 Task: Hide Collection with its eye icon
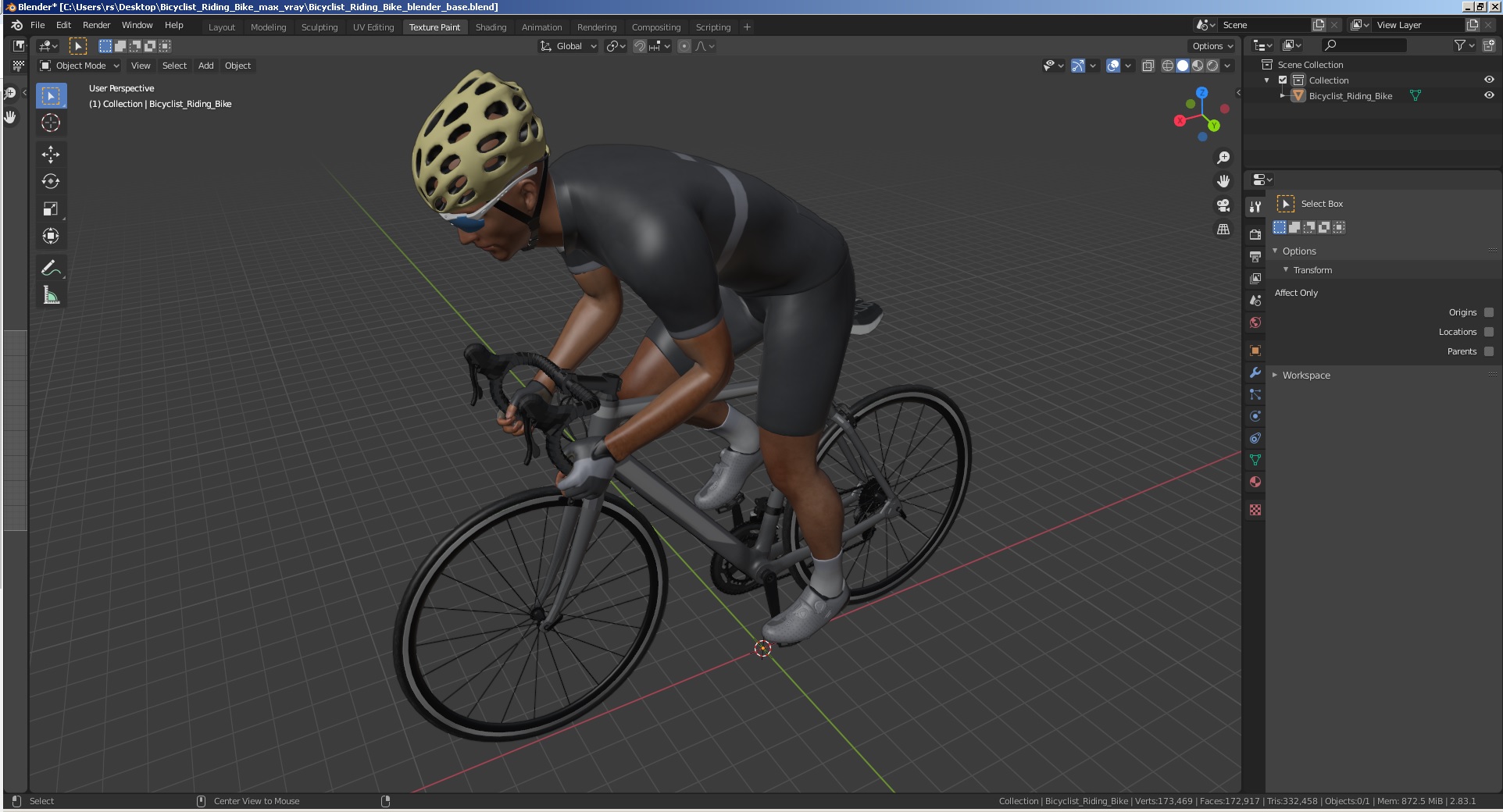(x=1489, y=80)
